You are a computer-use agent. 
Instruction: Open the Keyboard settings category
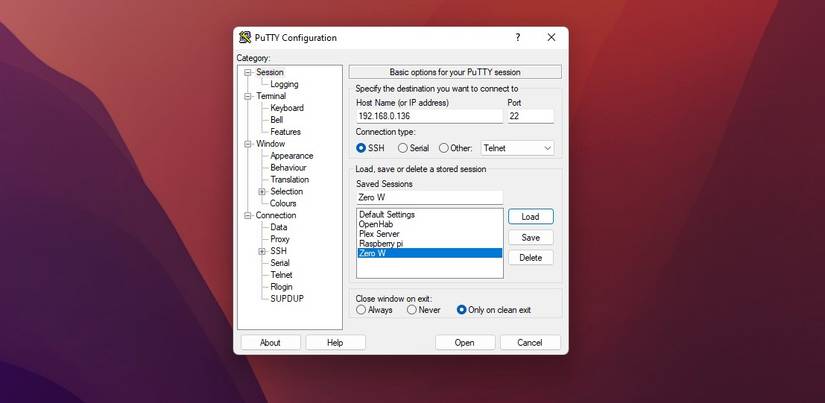click(287, 108)
